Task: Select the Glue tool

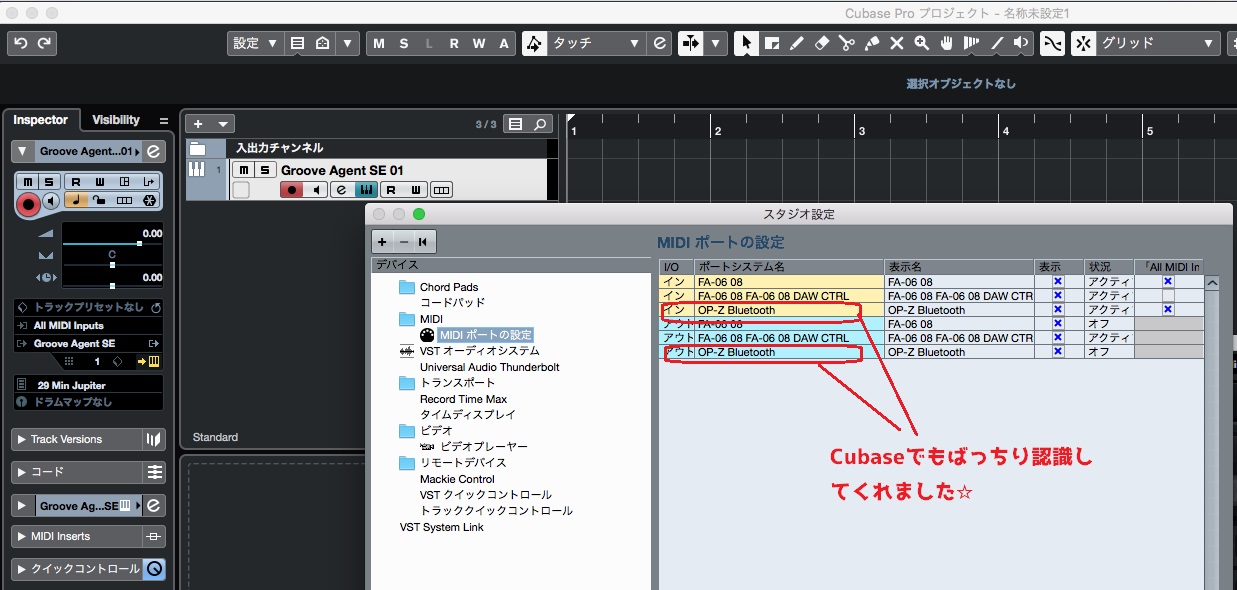Action: [x=872, y=43]
